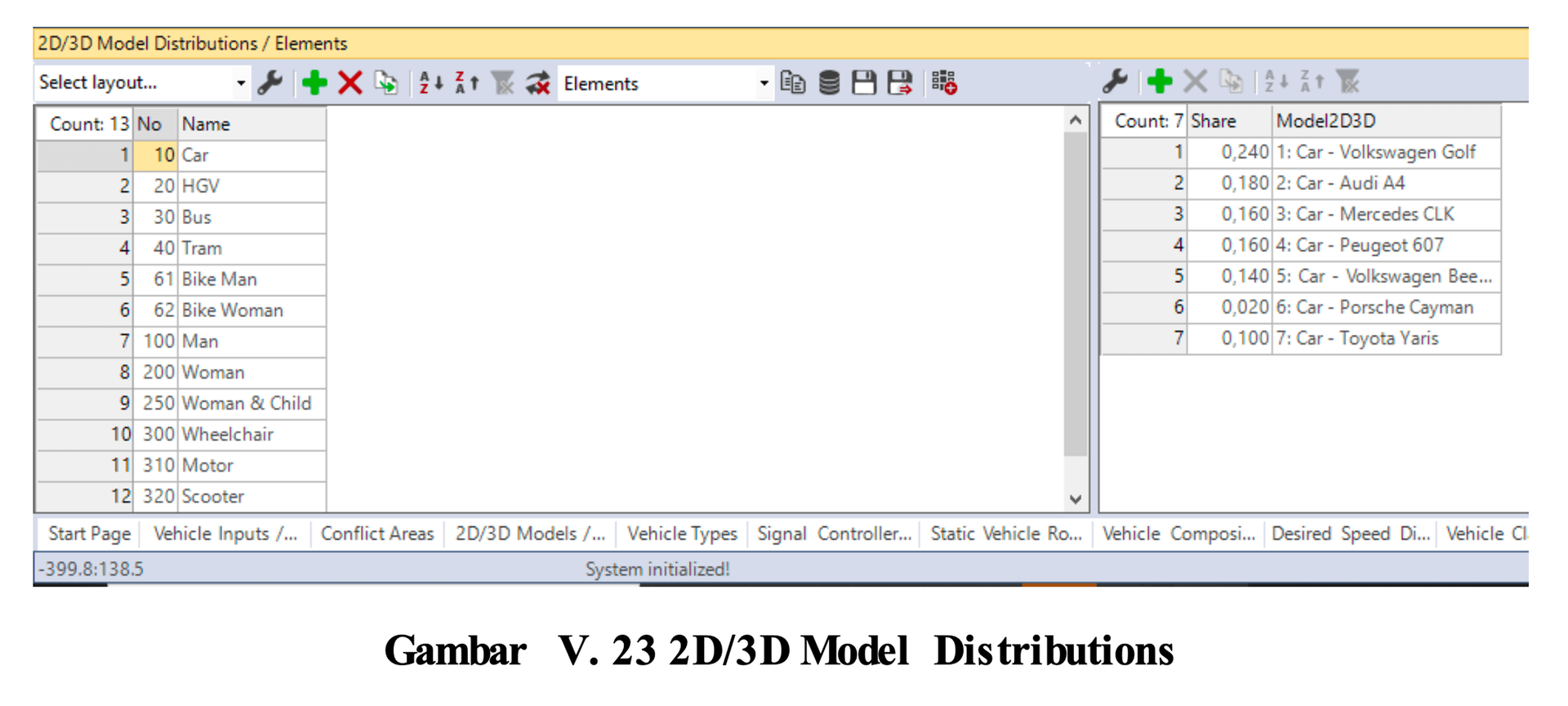Click the Share column header
The width and height of the screenshot is (1568, 706).
[1228, 121]
